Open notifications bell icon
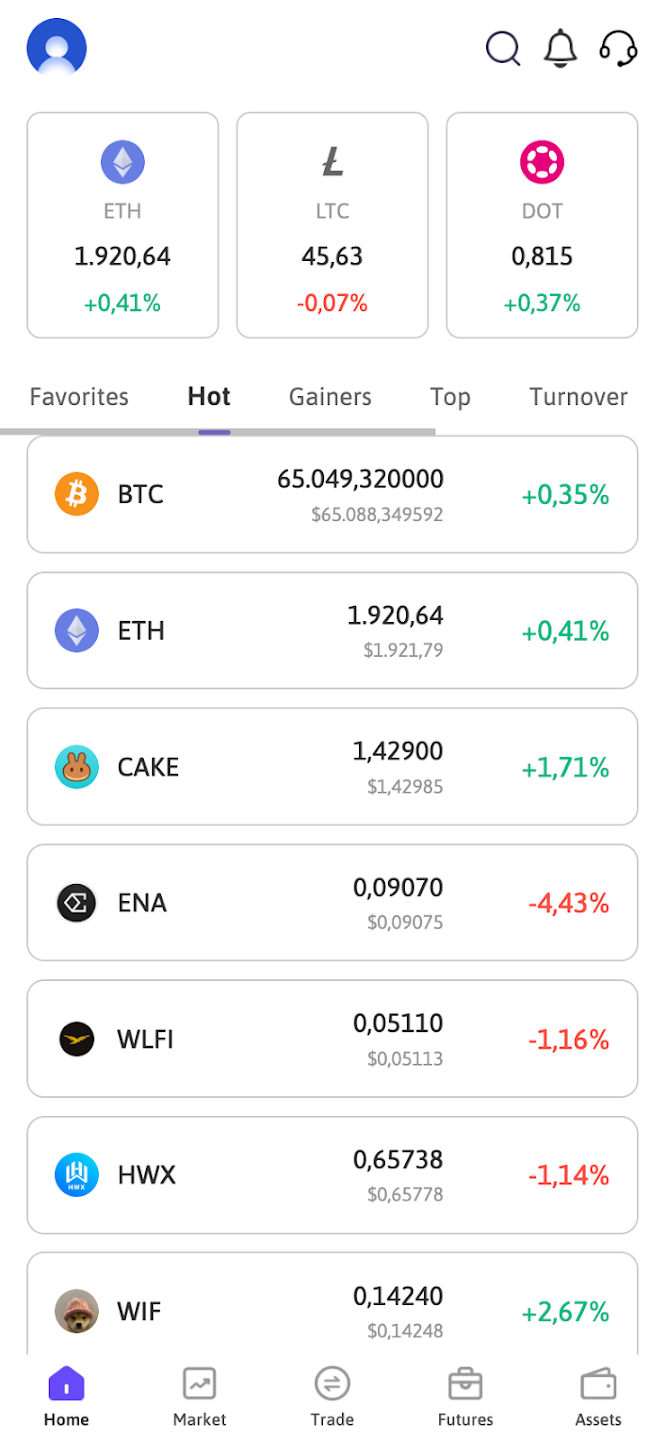The image size is (665, 1440). [561, 48]
